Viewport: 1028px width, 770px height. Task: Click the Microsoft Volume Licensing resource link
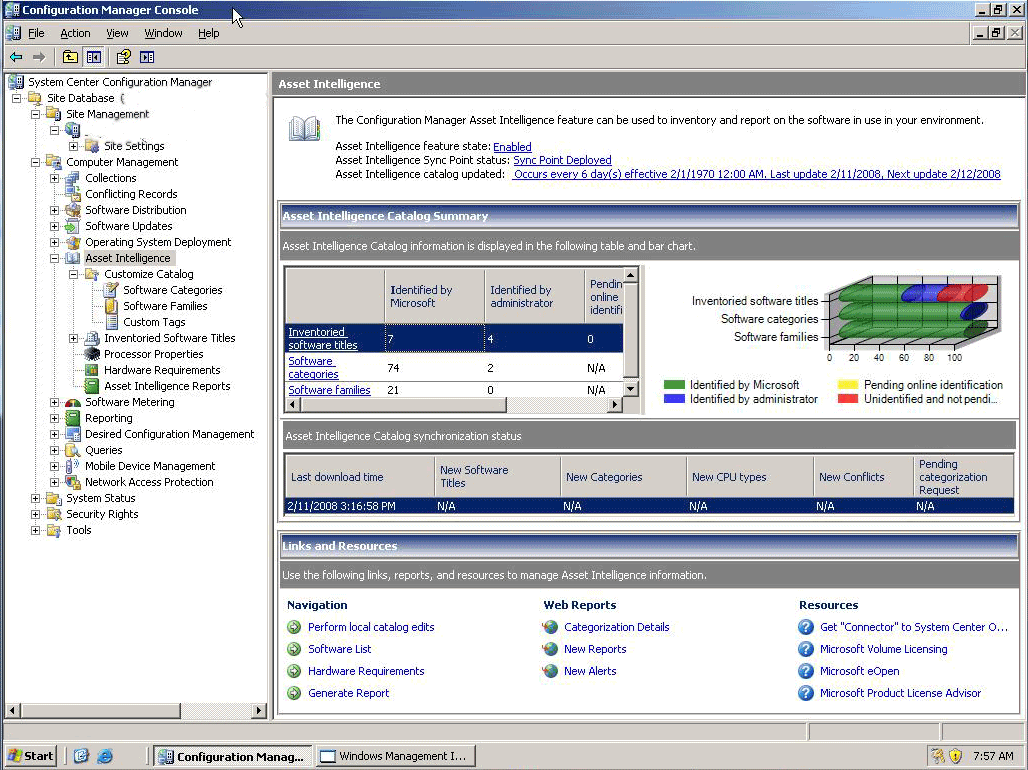click(x=883, y=649)
